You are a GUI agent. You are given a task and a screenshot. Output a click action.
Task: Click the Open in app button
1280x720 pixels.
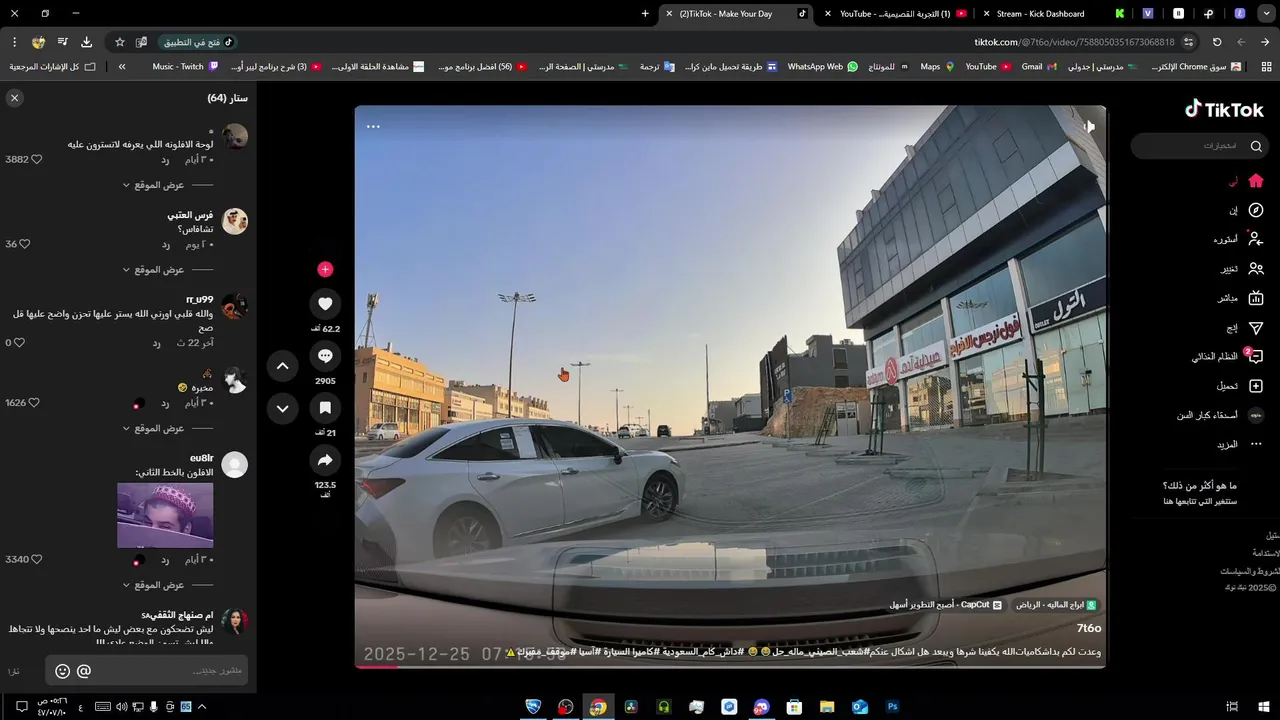pyautogui.click(x=198, y=42)
